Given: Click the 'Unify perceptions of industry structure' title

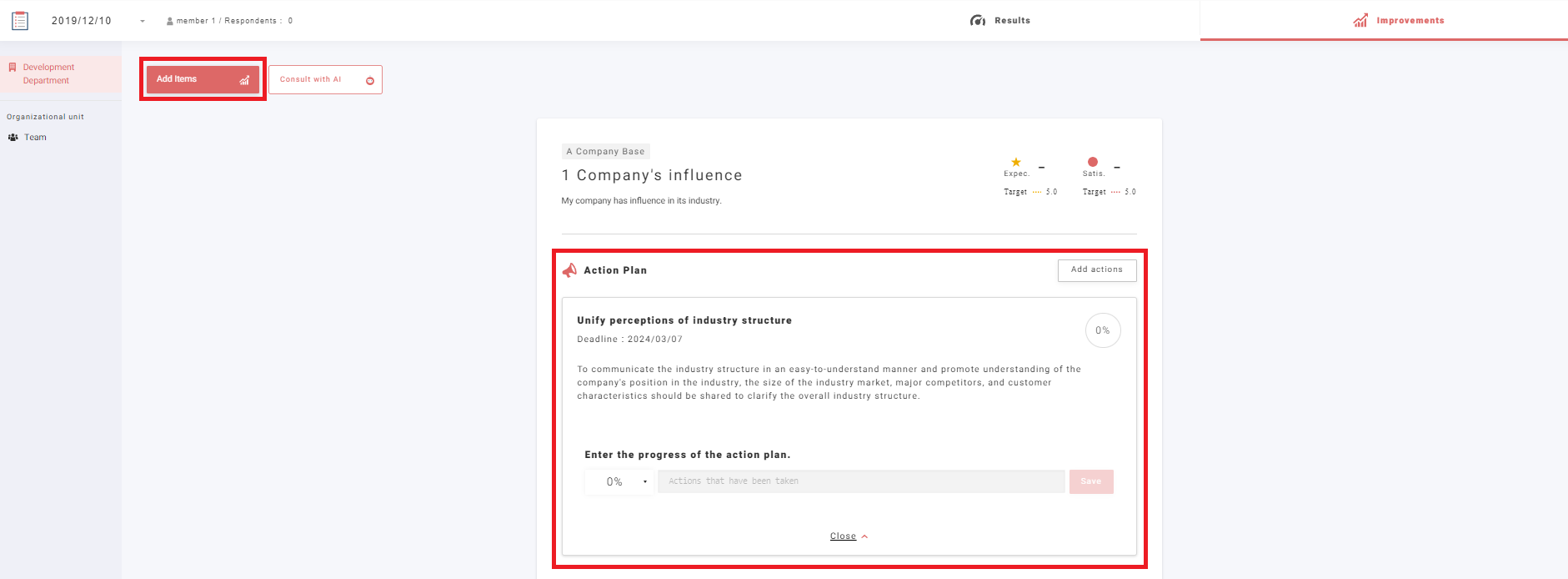Looking at the screenshot, I should pyautogui.click(x=684, y=320).
